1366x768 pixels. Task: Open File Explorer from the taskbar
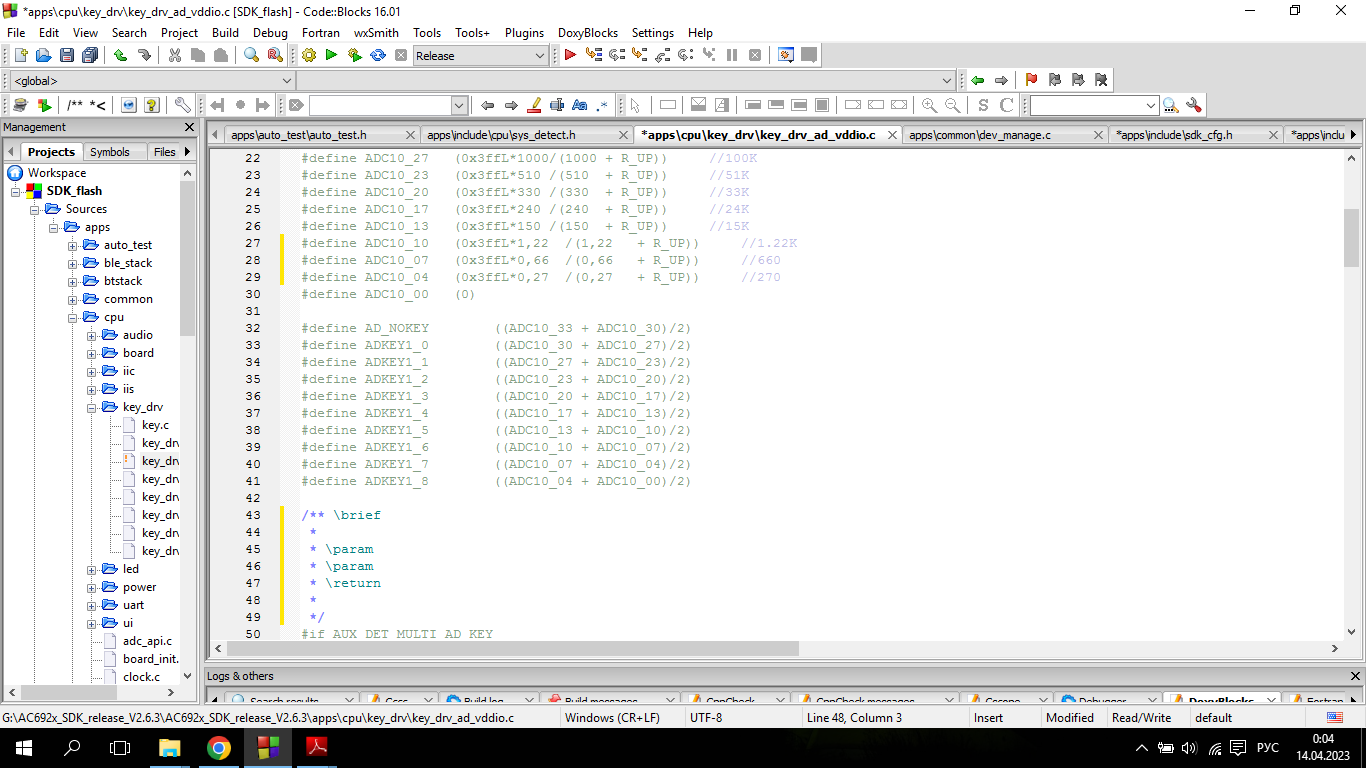click(170, 747)
